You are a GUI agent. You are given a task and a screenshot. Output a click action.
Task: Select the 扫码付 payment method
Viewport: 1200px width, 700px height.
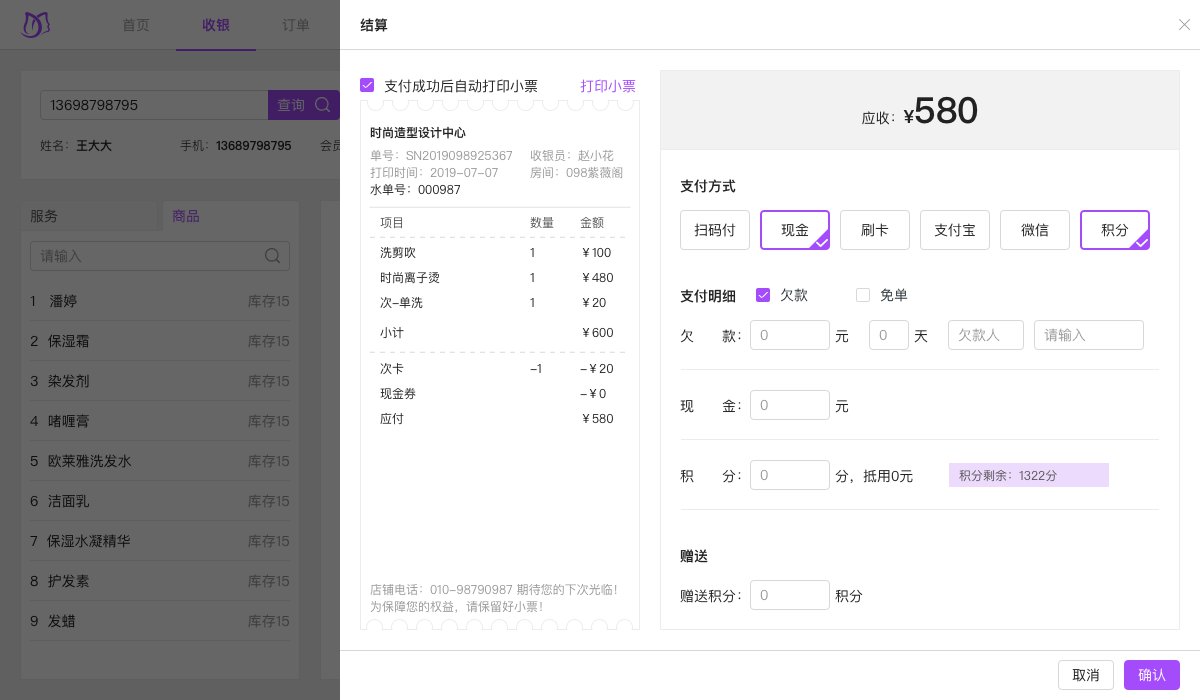[x=715, y=230]
